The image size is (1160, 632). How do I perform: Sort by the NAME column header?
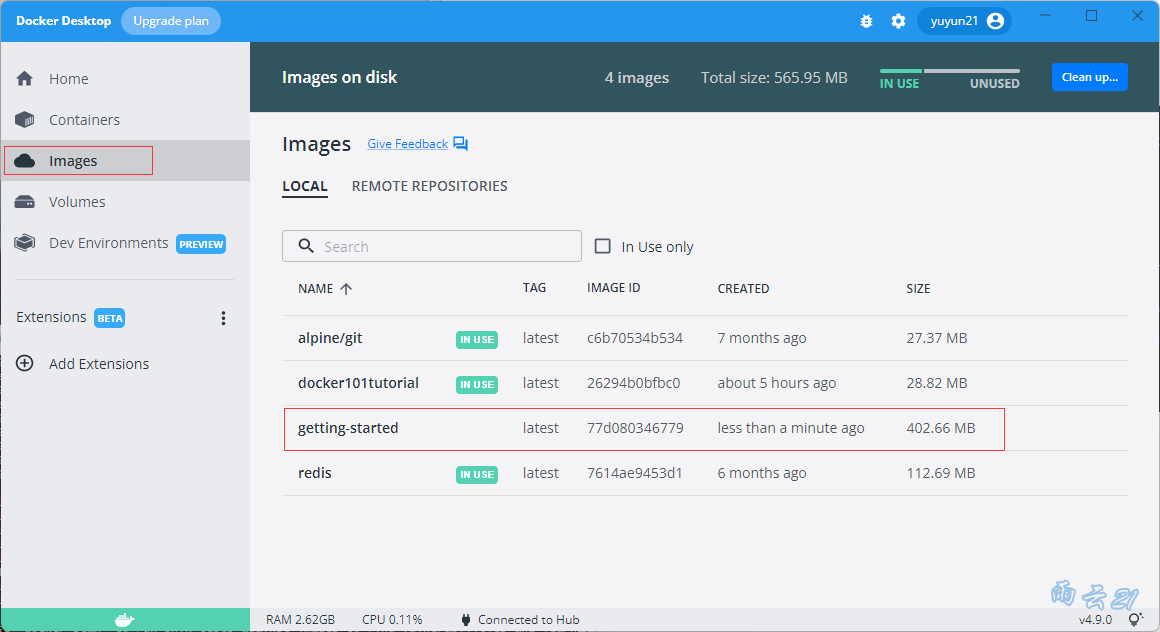[x=315, y=289]
